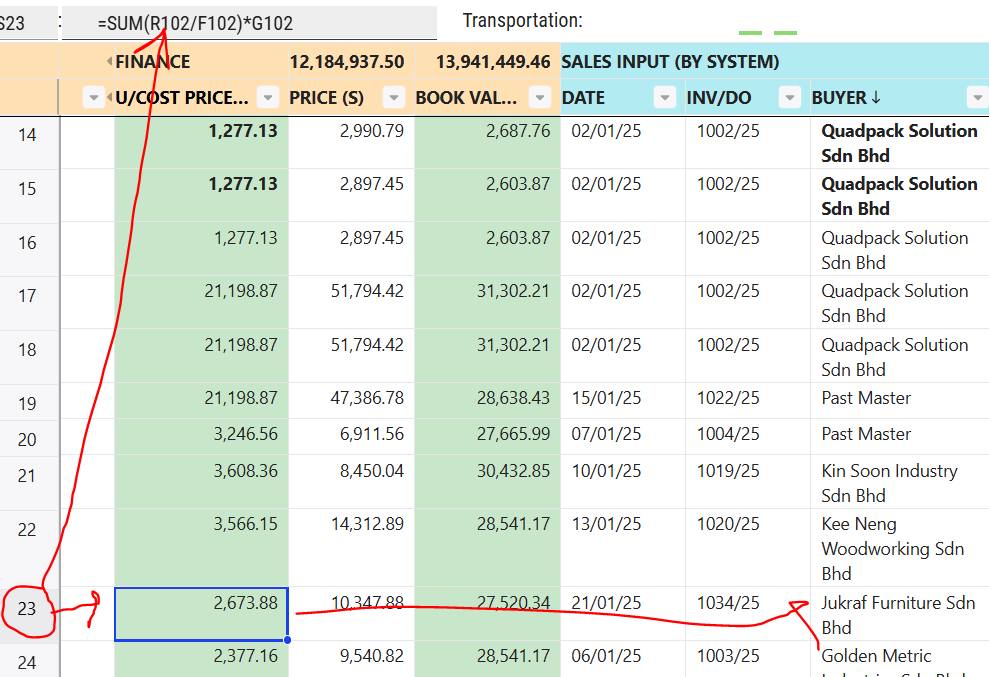Select date cell 15/01/25

(x=623, y=401)
